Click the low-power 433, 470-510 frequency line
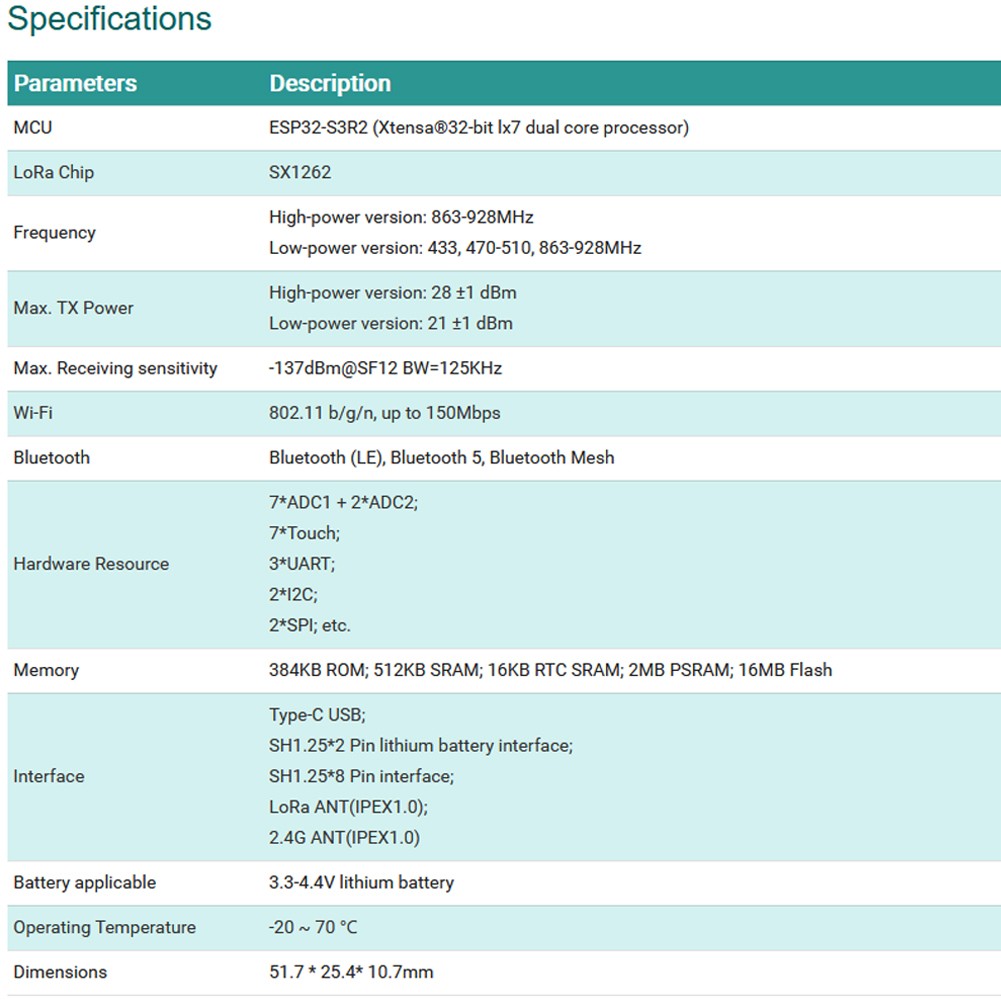Viewport: 1001px width, 1001px height. click(455, 247)
